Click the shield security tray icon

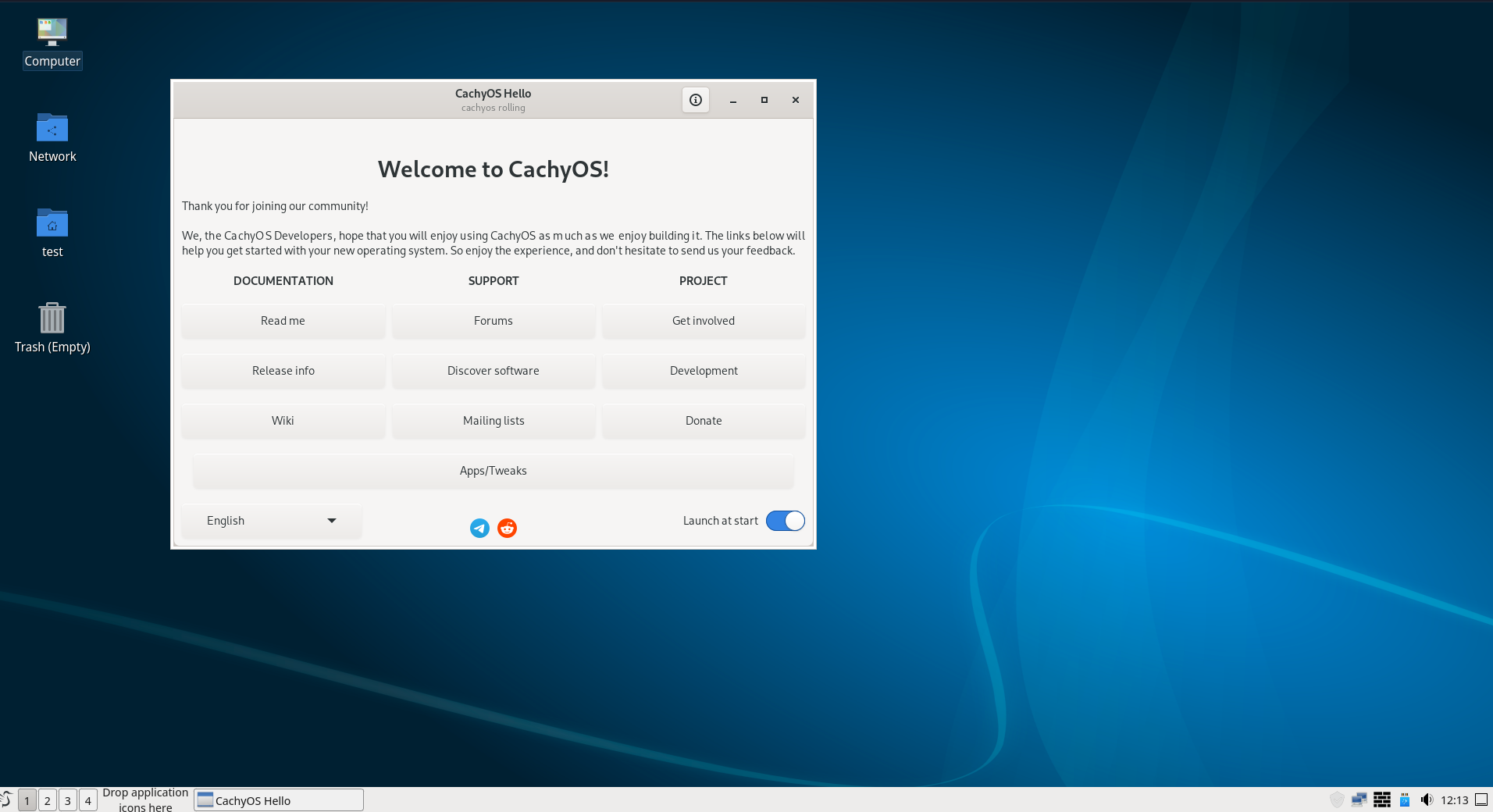point(1337,800)
